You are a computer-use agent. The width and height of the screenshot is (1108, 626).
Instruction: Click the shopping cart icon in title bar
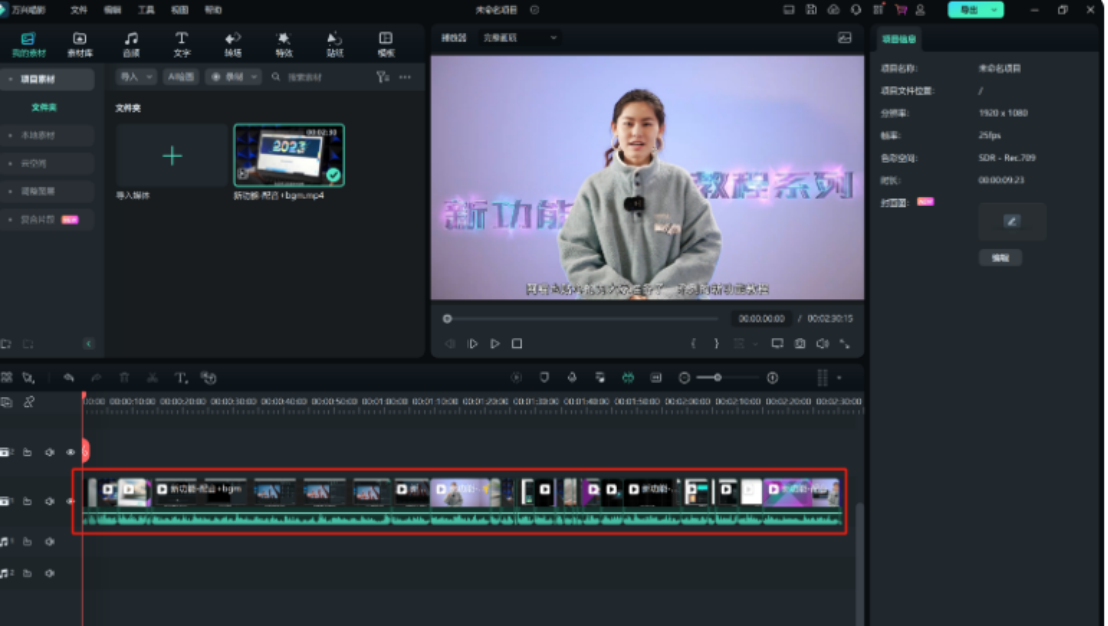coord(900,10)
